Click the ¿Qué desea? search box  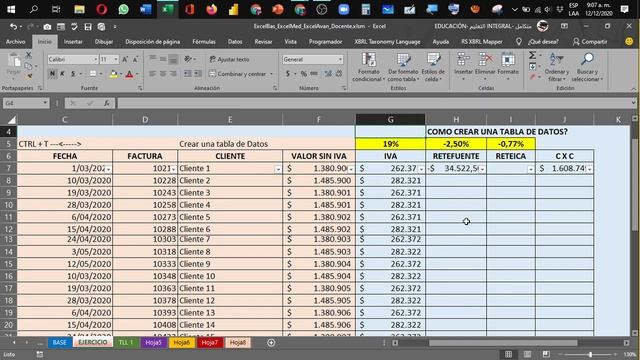tap(543, 42)
